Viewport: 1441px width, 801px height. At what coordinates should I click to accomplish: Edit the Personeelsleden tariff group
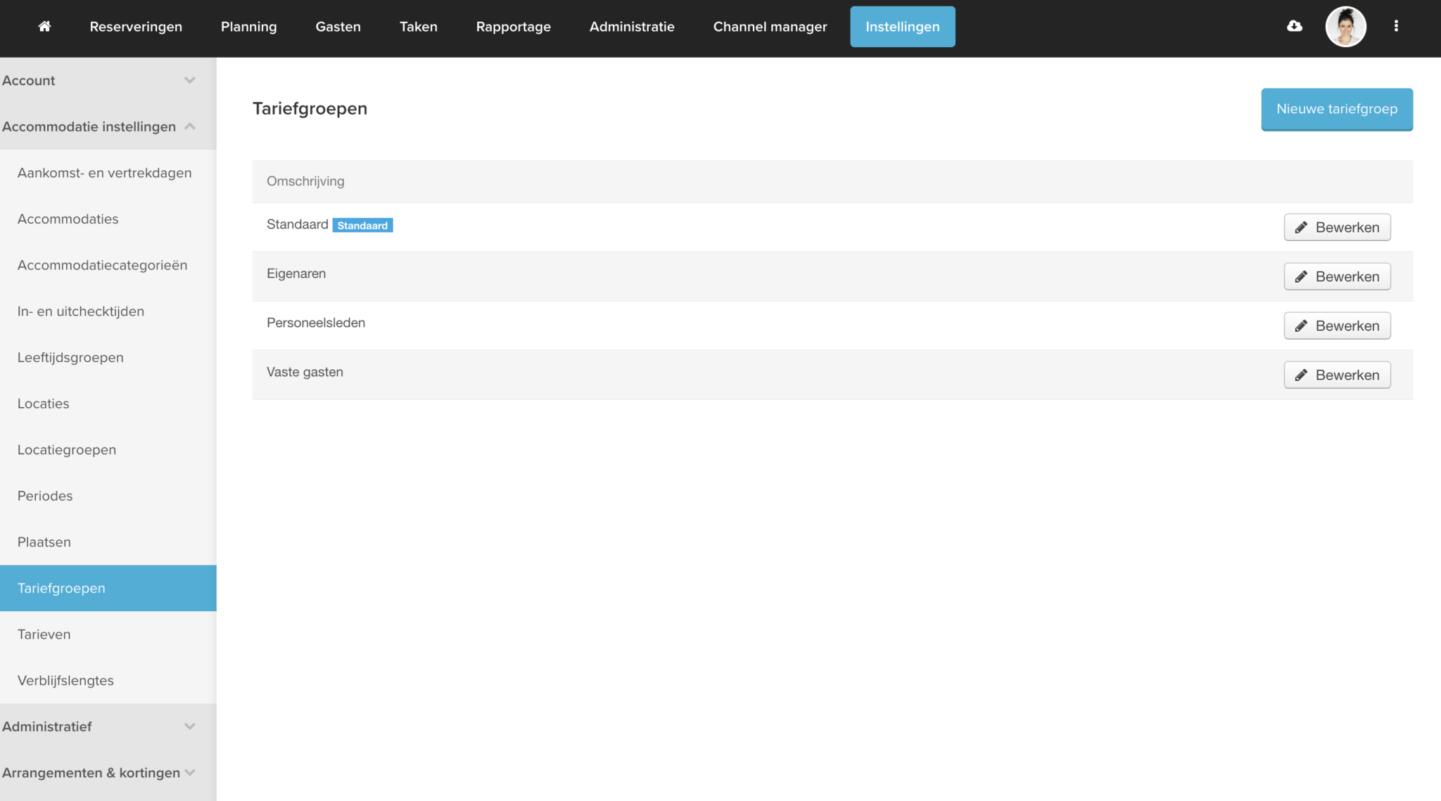[1336, 326]
